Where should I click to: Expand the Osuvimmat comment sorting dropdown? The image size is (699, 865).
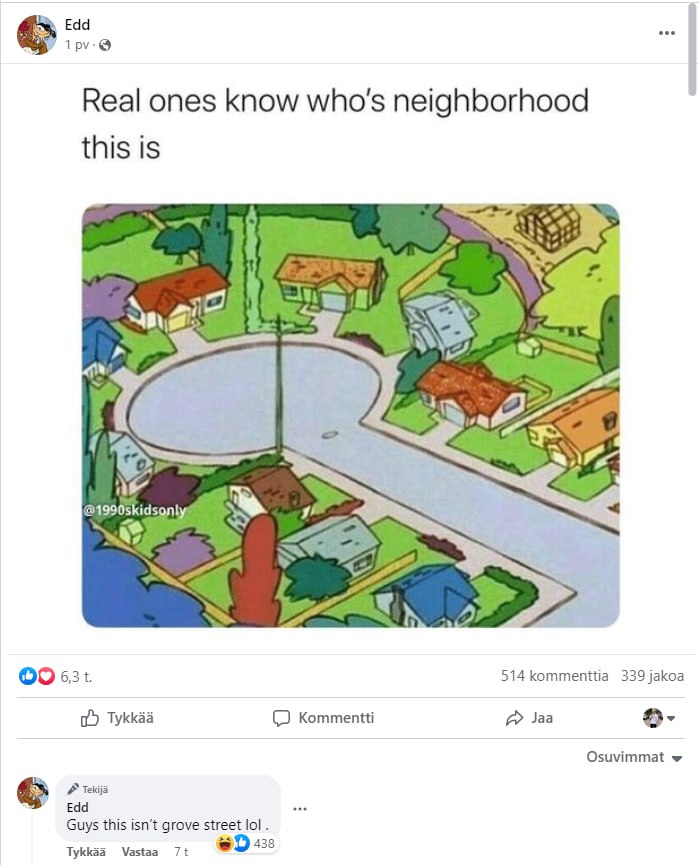coord(634,757)
